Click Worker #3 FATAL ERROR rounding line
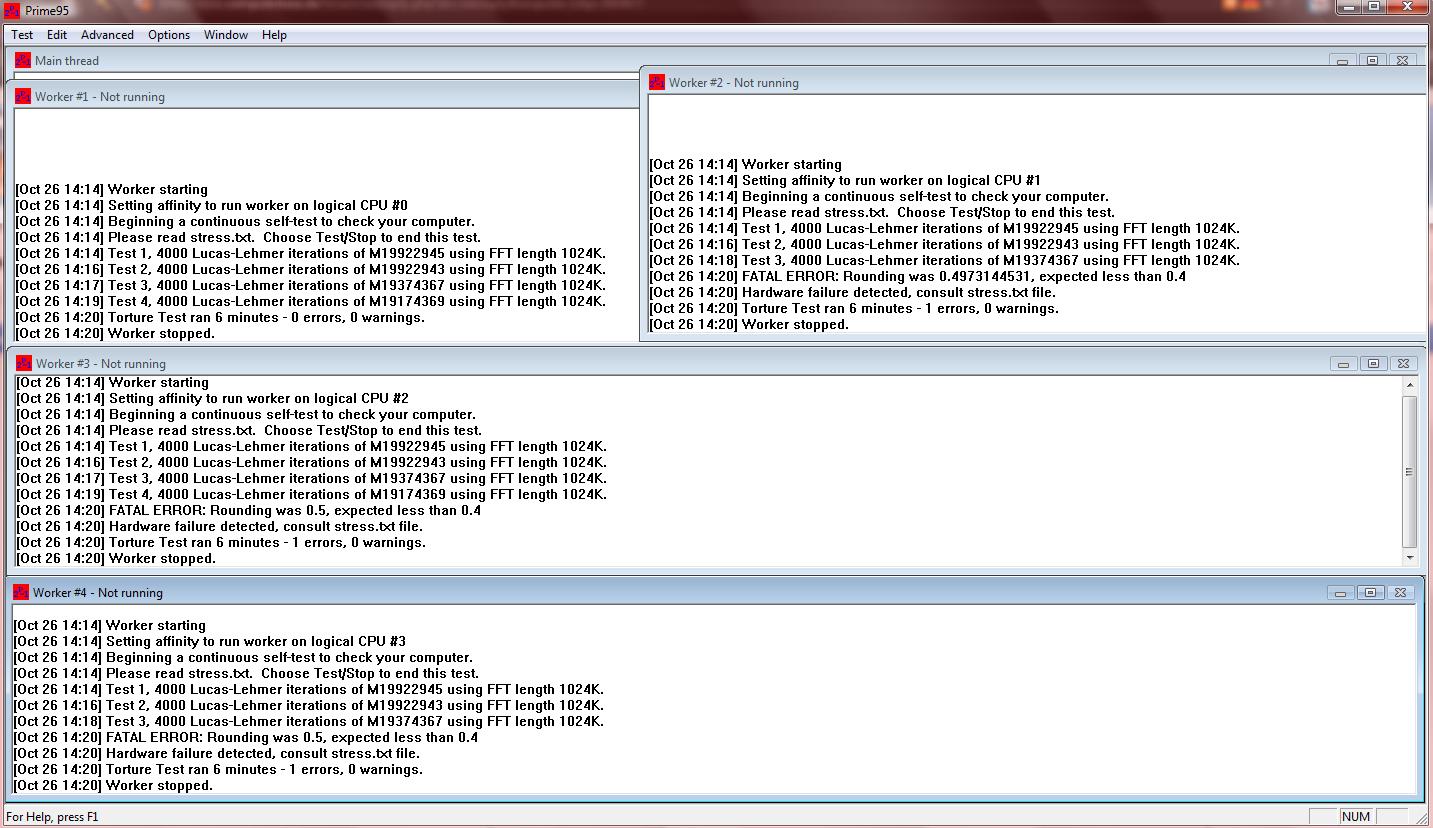Screen dimensions: 1433x828 [x=248, y=510]
